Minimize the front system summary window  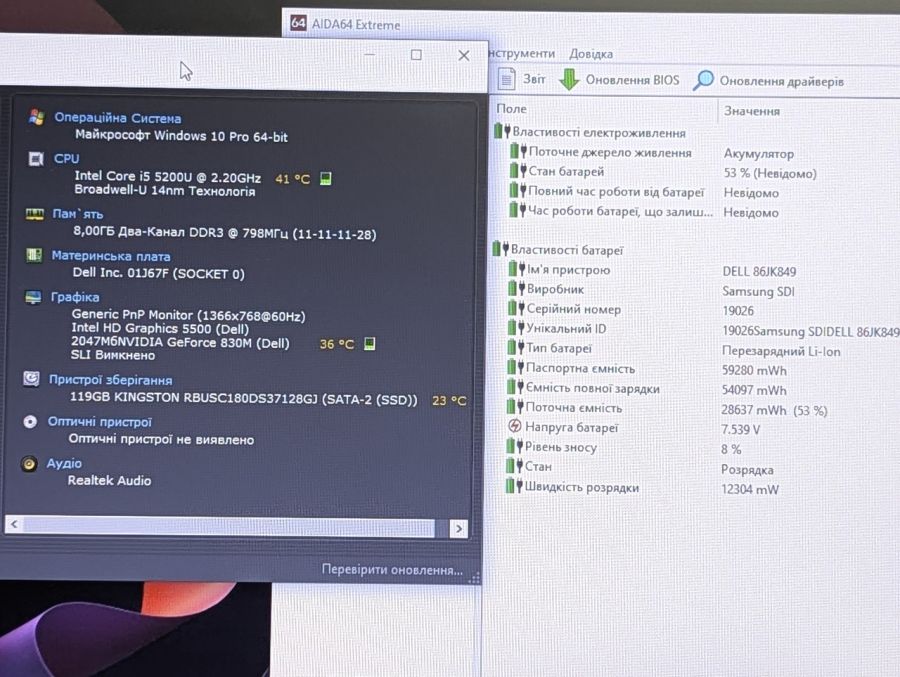coord(370,55)
